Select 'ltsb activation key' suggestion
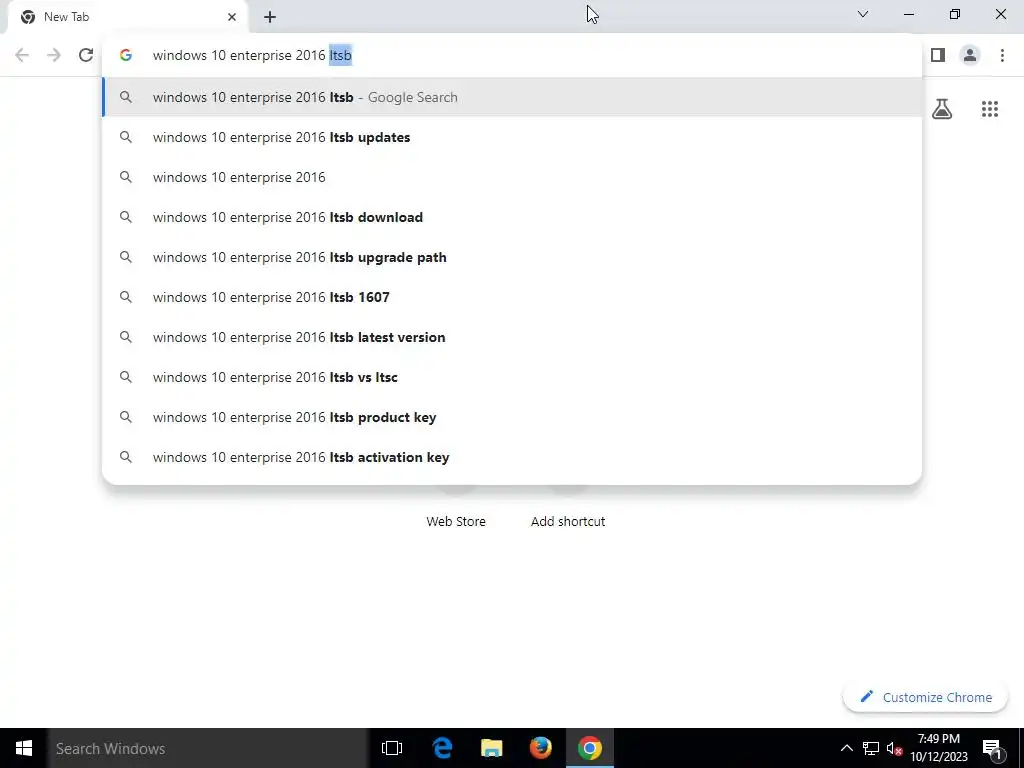 [x=512, y=457]
